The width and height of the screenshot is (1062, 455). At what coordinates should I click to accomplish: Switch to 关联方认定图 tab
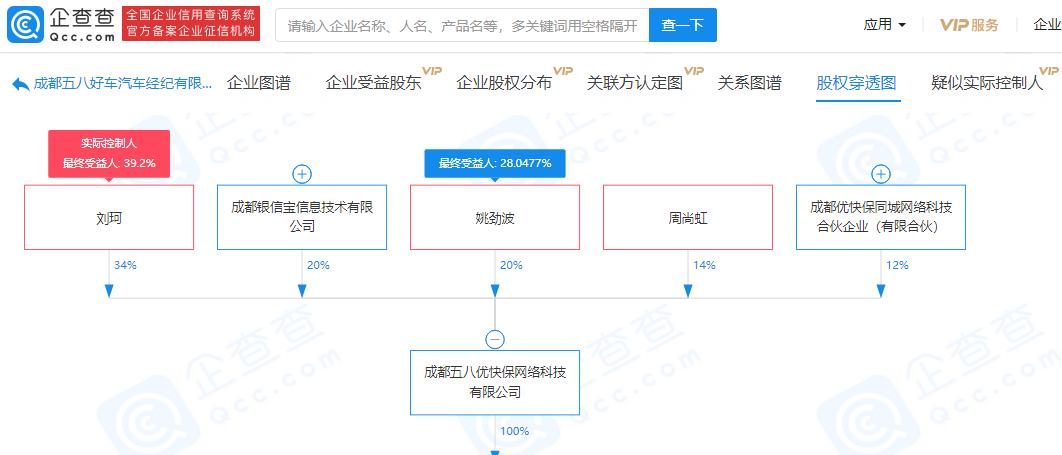635,83
